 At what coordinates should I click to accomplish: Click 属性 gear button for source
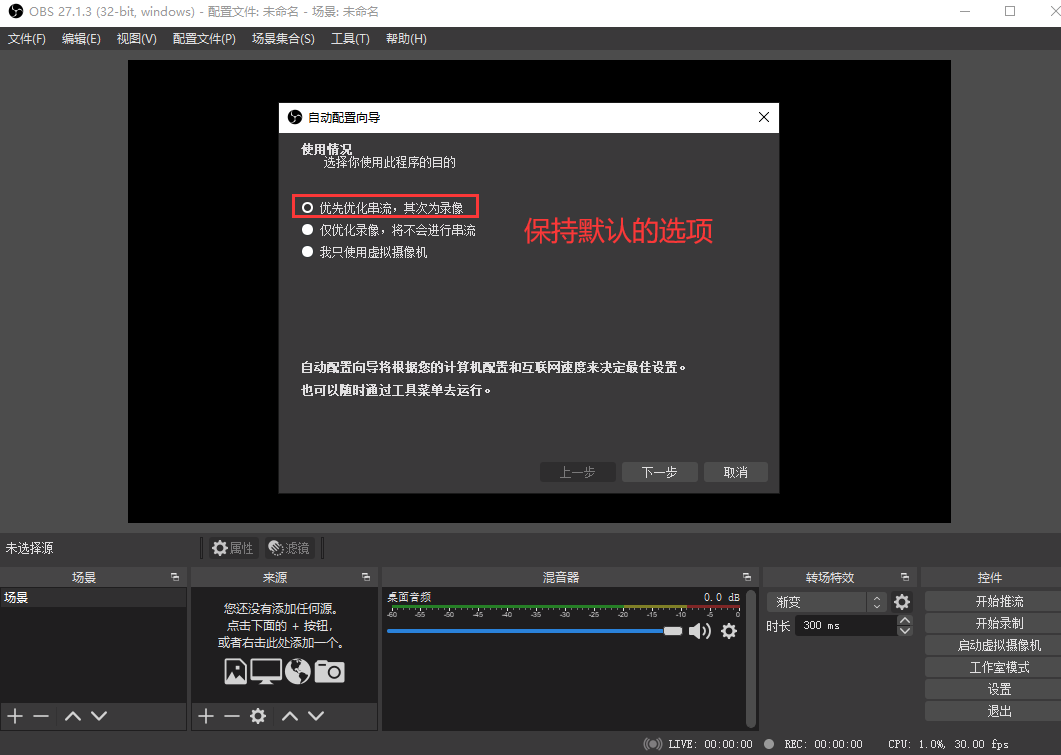233,548
